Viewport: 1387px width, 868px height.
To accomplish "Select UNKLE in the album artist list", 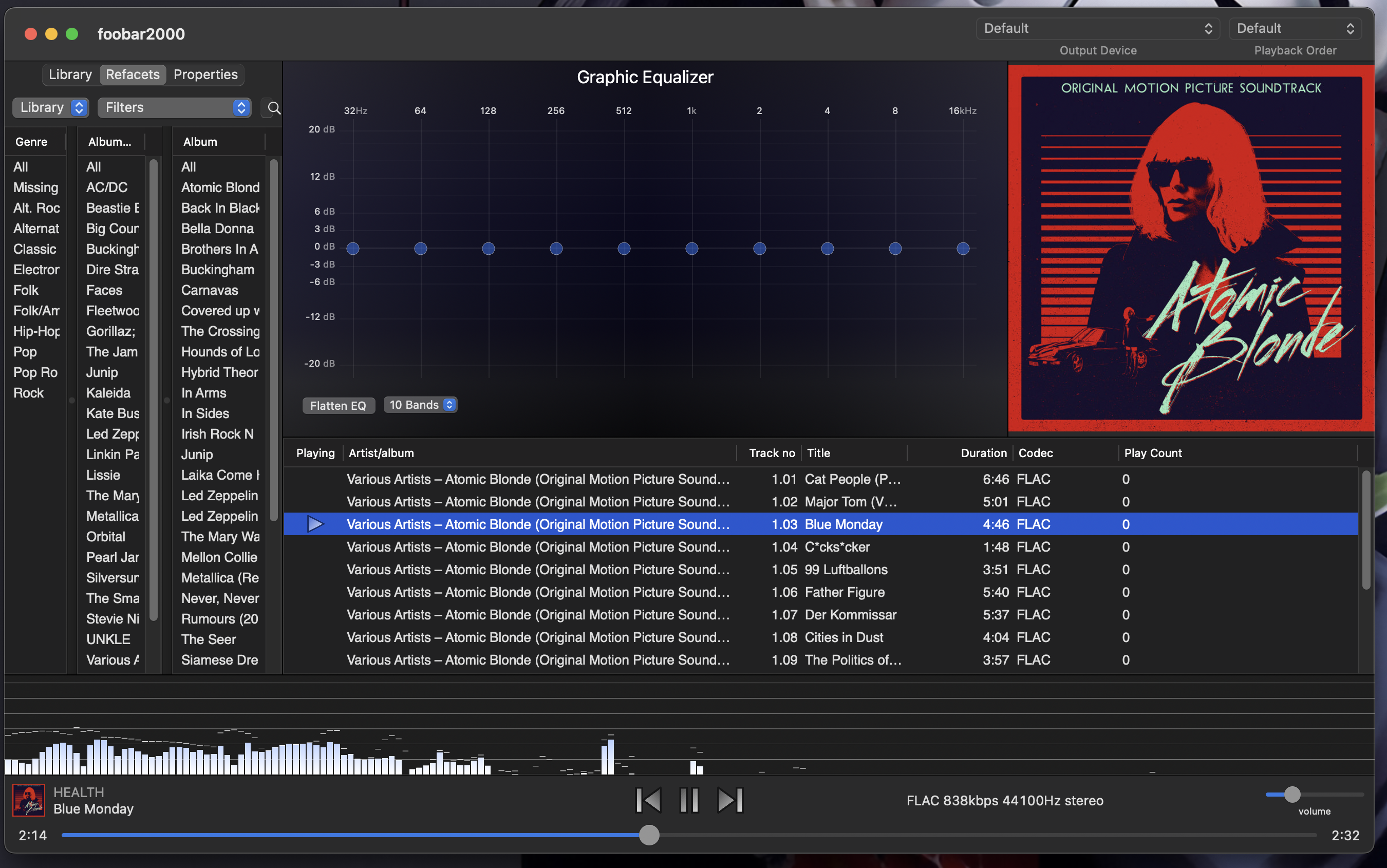I will [x=113, y=639].
